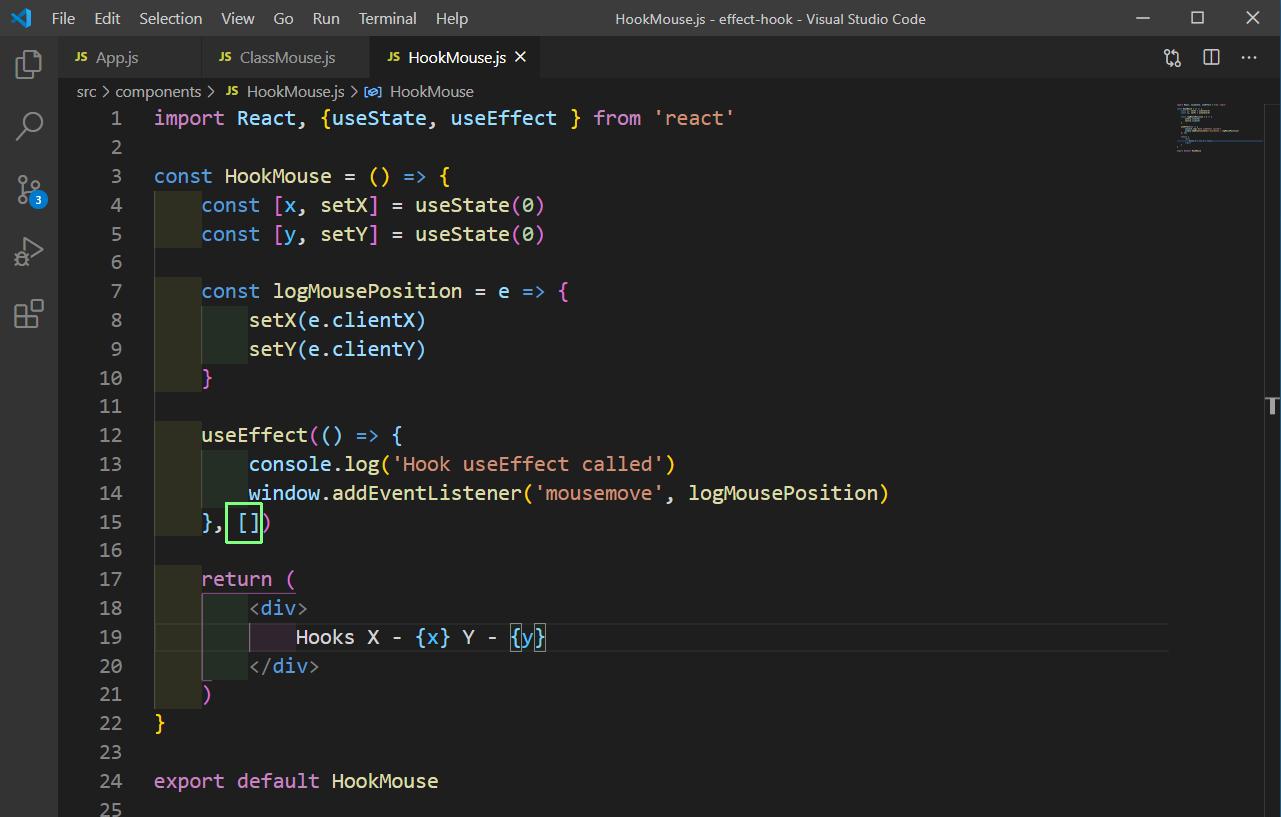Open the Terminal menu
The width and height of the screenshot is (1281, 817).
tap(388, 19)
